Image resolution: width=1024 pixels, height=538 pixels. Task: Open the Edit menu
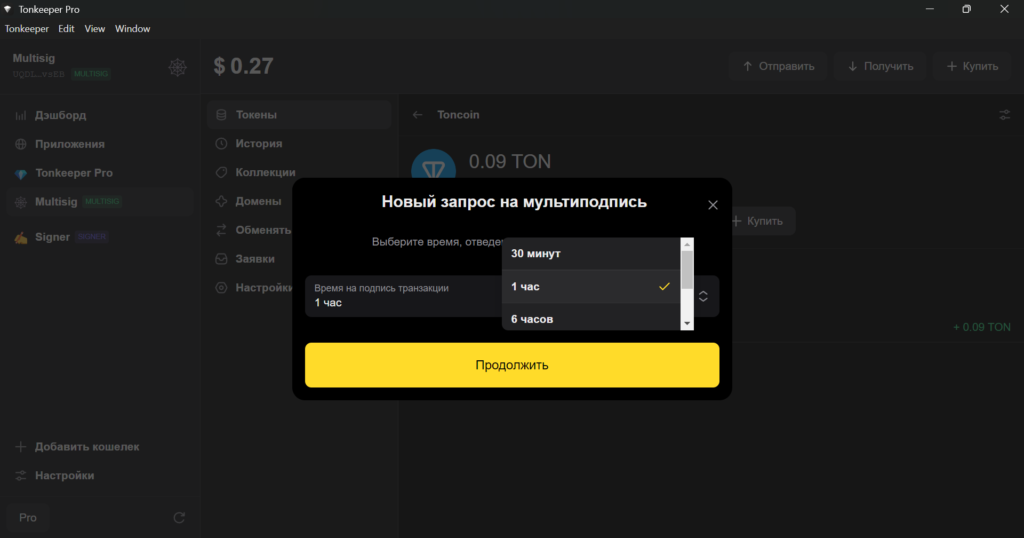pyautogui.click(x=66, y=29)
